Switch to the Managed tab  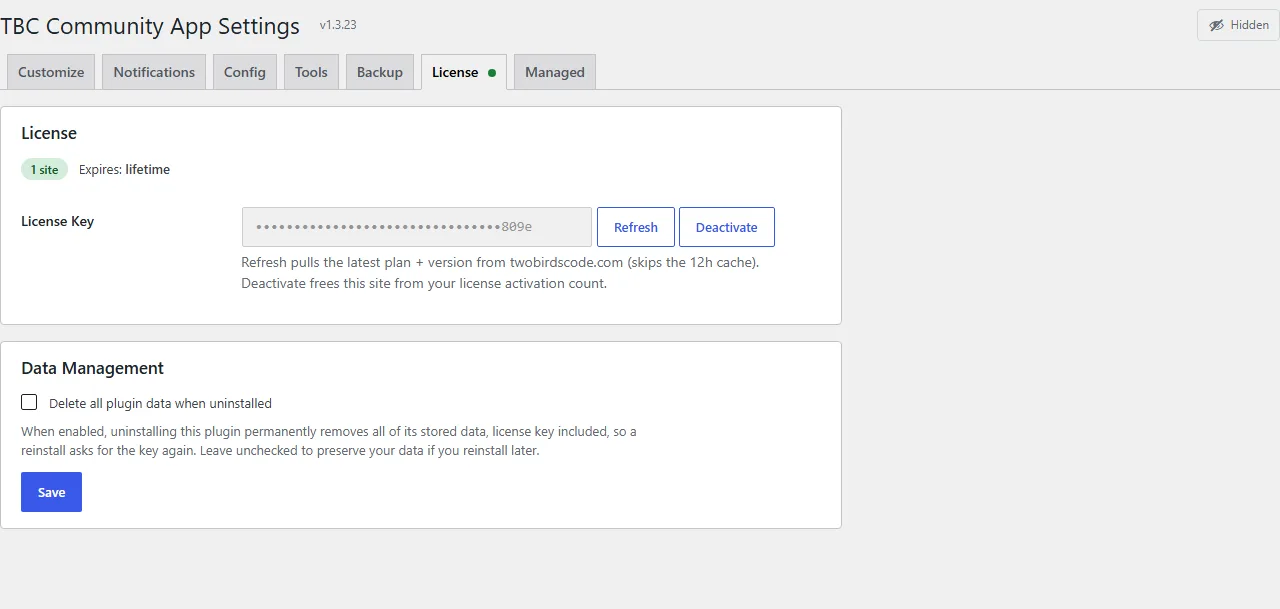(555, 72)
